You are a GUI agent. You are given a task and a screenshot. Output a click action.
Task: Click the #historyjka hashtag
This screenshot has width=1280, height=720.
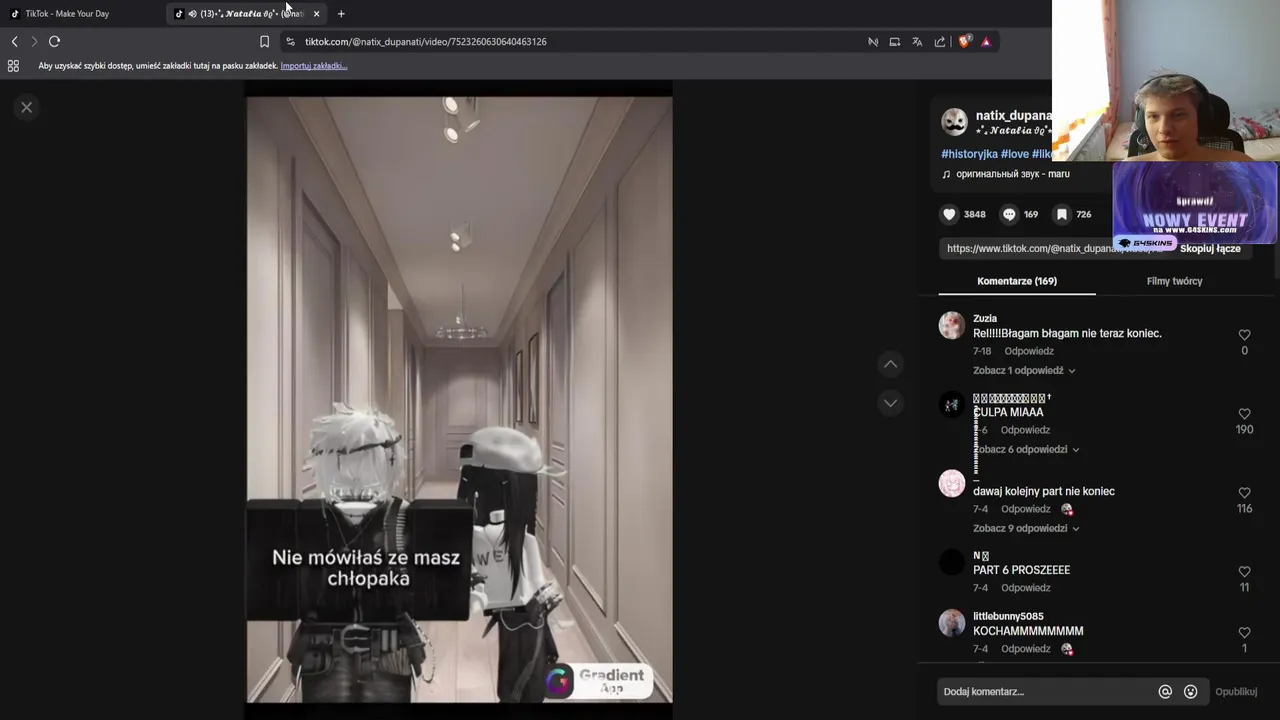click(969, 154)
